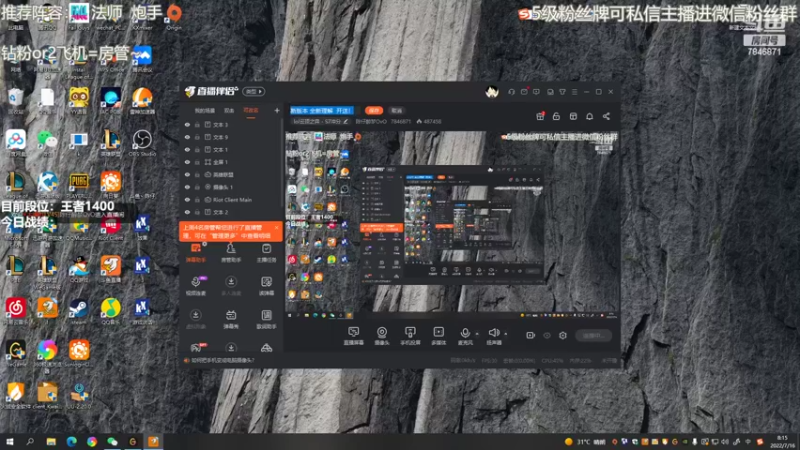Switch to the second scene tab

coord(229,111)
